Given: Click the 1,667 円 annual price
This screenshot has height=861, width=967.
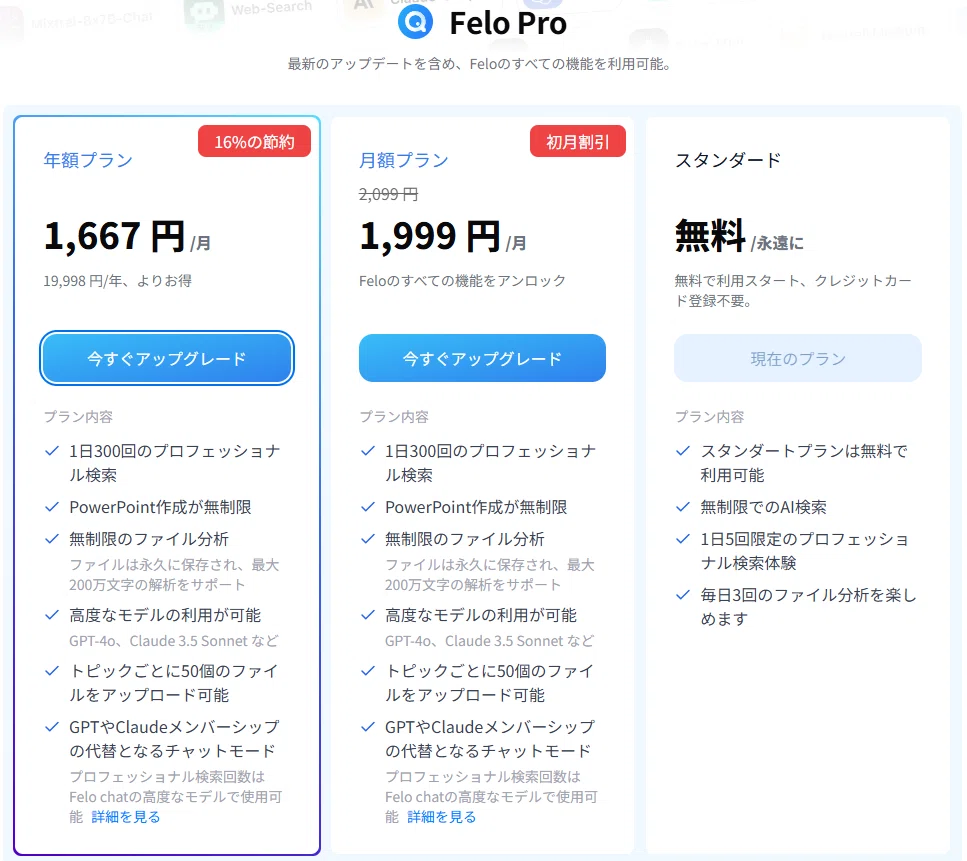Looking at the screenshot, I should [114, 236].
